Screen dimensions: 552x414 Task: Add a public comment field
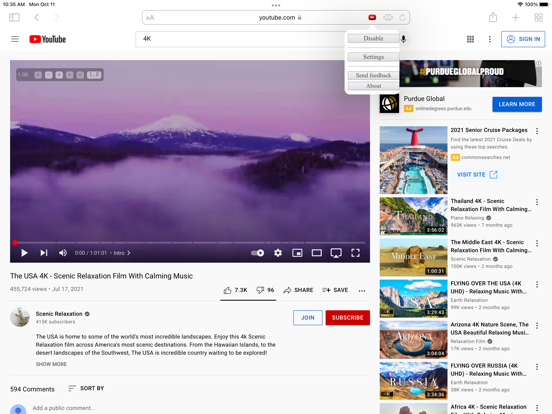(63, 408)
